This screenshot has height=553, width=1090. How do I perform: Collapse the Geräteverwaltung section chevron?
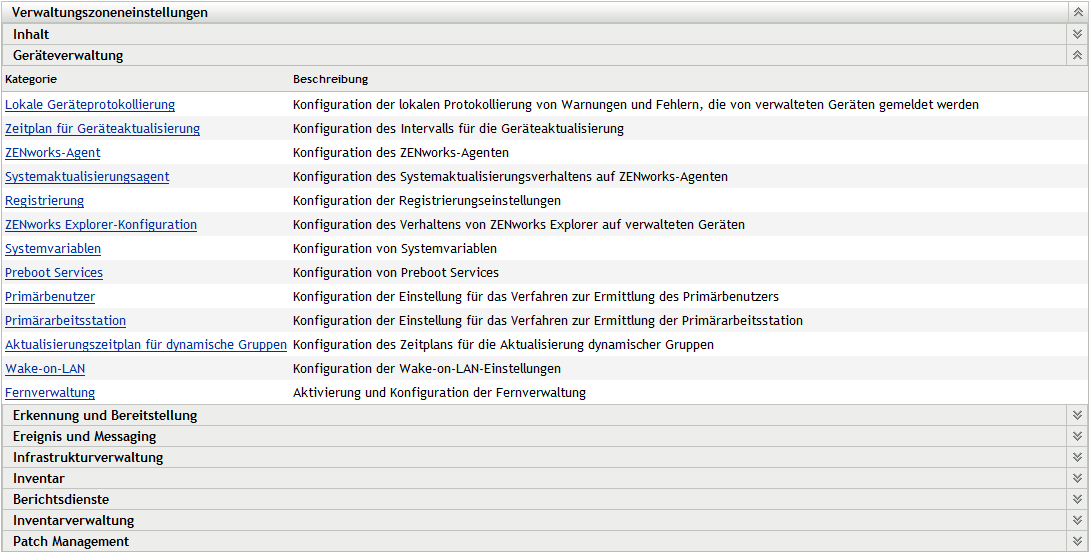pyautogui.click(x=1077, y=55)
